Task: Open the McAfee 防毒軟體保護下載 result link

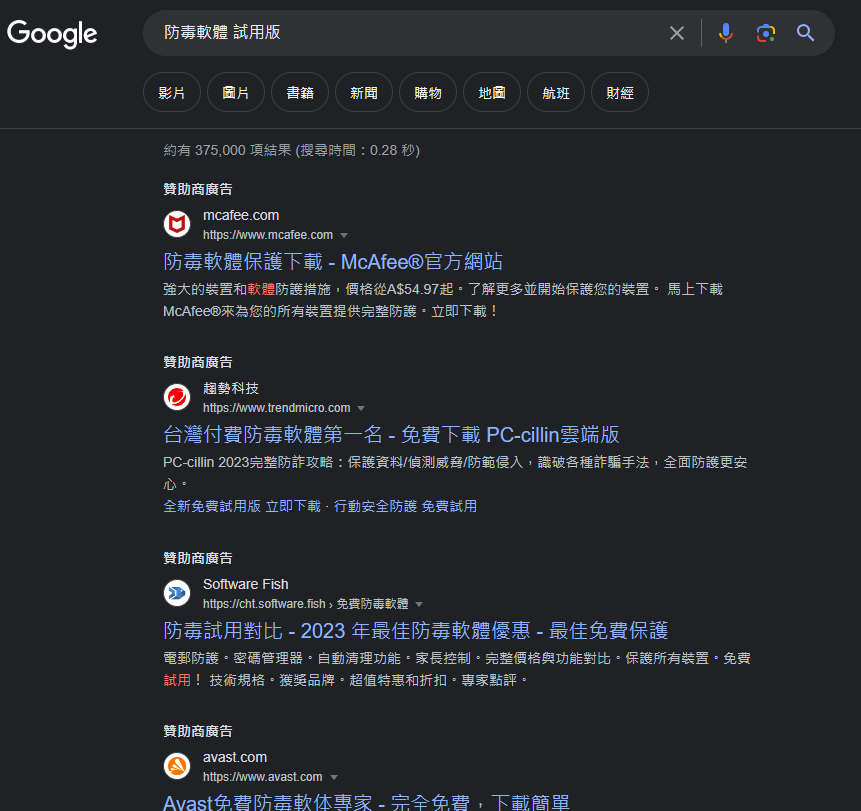Action: coord(333,261)
